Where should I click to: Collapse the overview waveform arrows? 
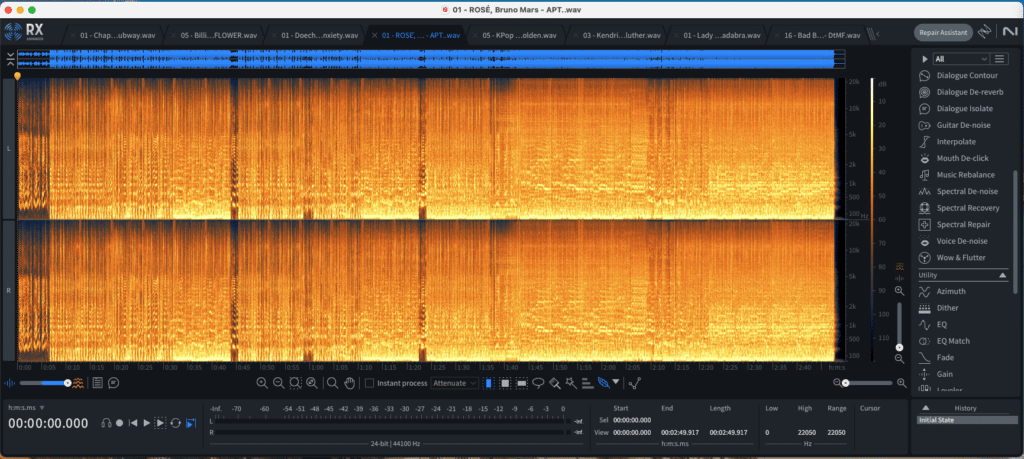[10, 60]
